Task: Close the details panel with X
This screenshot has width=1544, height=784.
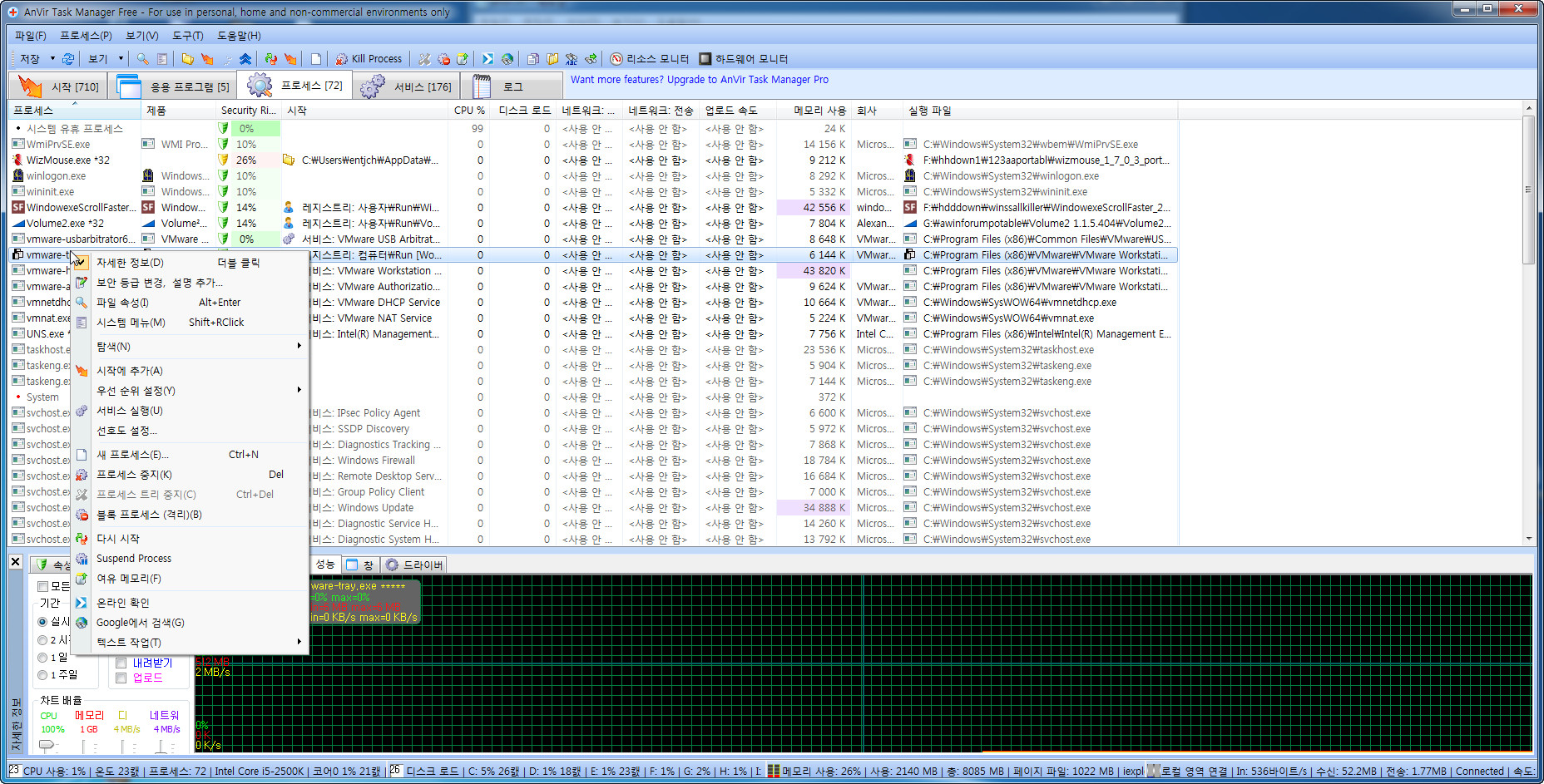Action: coord(15,562)
